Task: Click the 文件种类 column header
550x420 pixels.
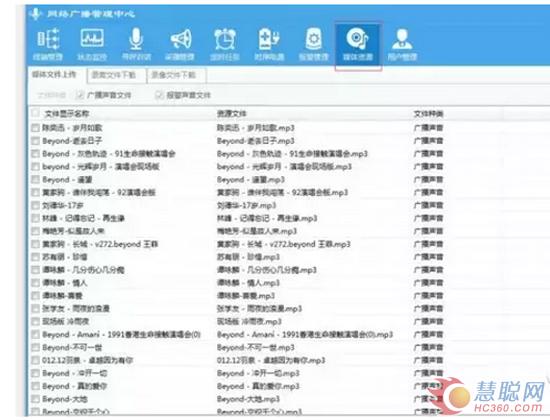Action: tap(429, 114)
